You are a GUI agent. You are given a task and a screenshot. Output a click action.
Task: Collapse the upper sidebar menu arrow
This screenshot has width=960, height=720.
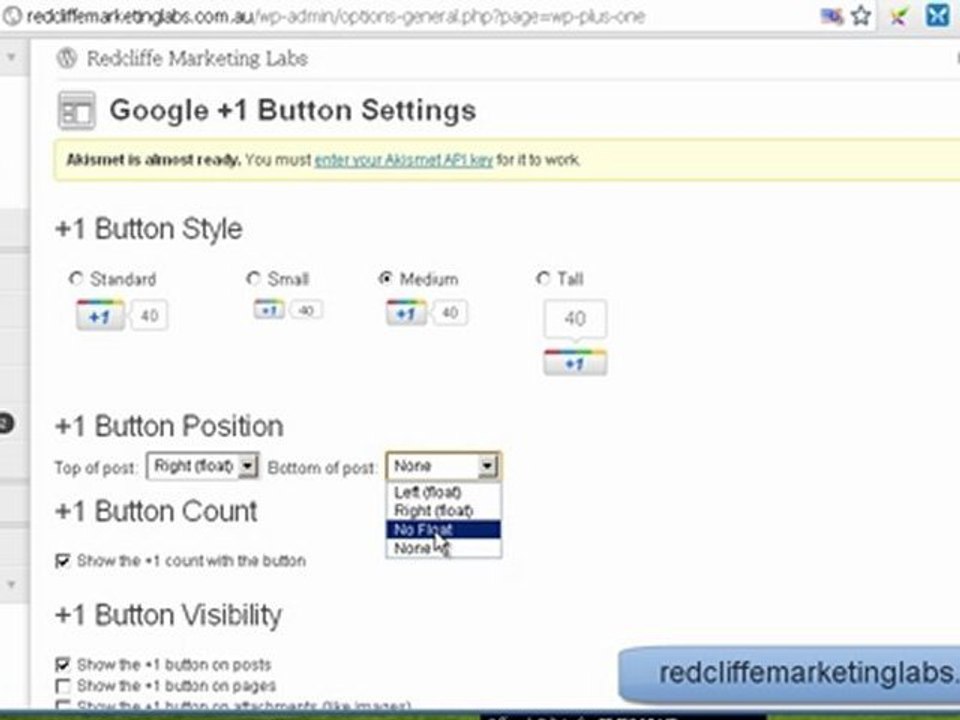click(x=11, y=58)
